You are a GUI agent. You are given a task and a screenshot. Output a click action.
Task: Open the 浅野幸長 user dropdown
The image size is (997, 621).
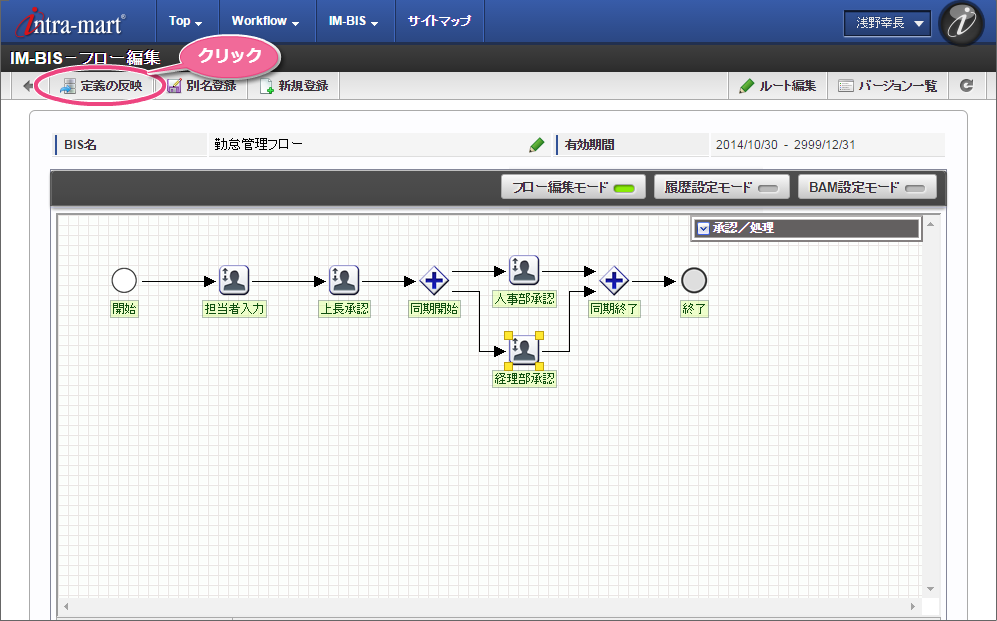tap(888, 24)
